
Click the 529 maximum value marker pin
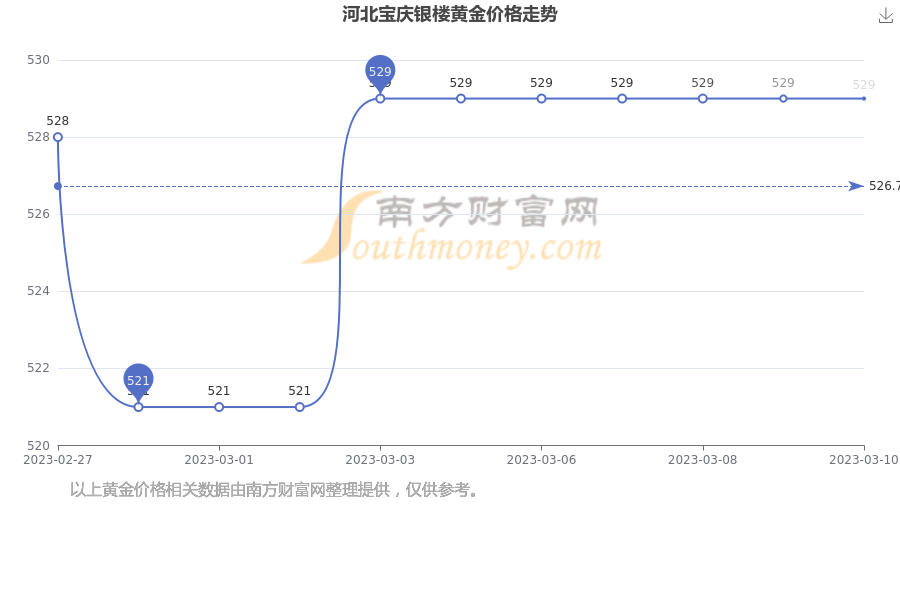(x=380, y=73)
